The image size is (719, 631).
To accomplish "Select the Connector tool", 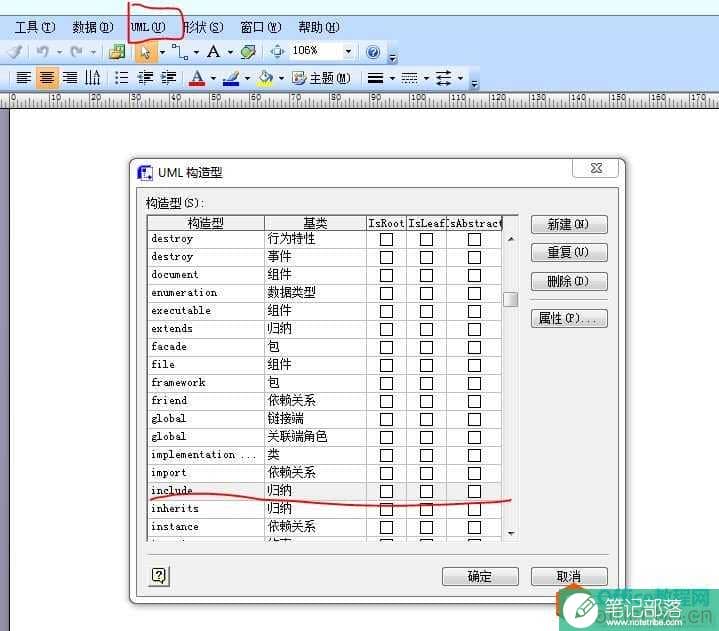I will (180, 52).
